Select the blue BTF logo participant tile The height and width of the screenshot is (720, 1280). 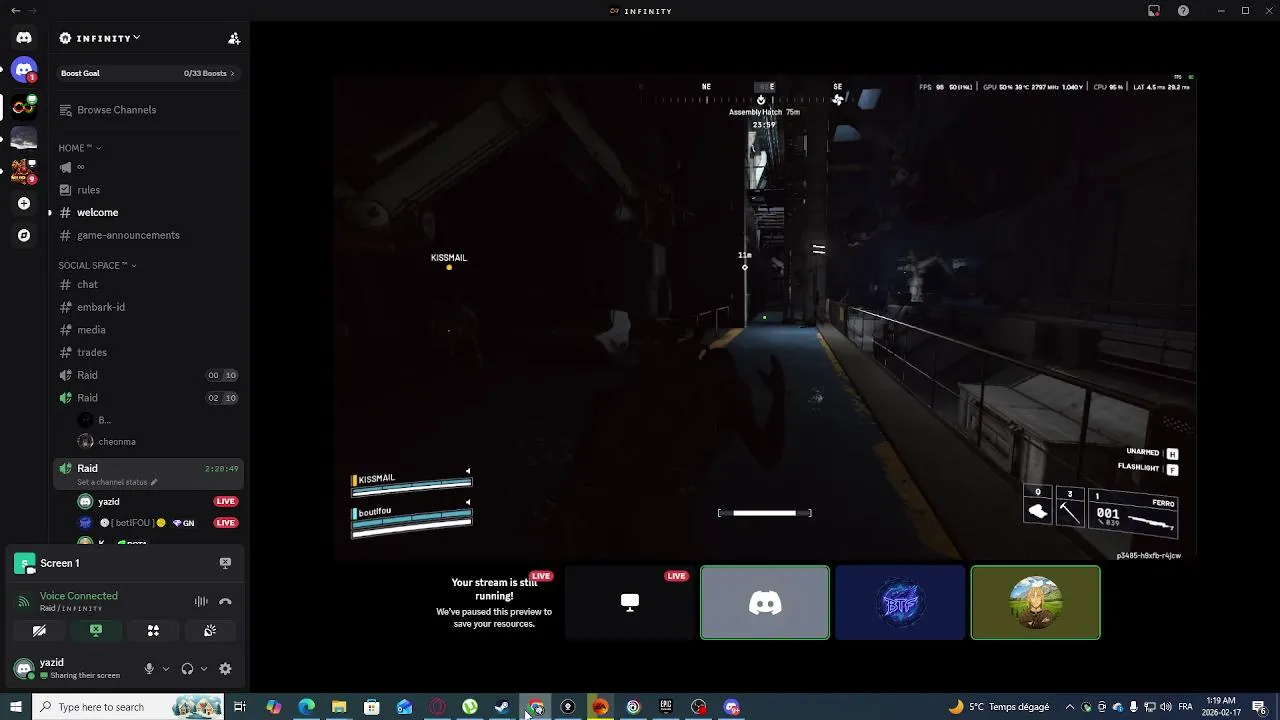[900, 602]
